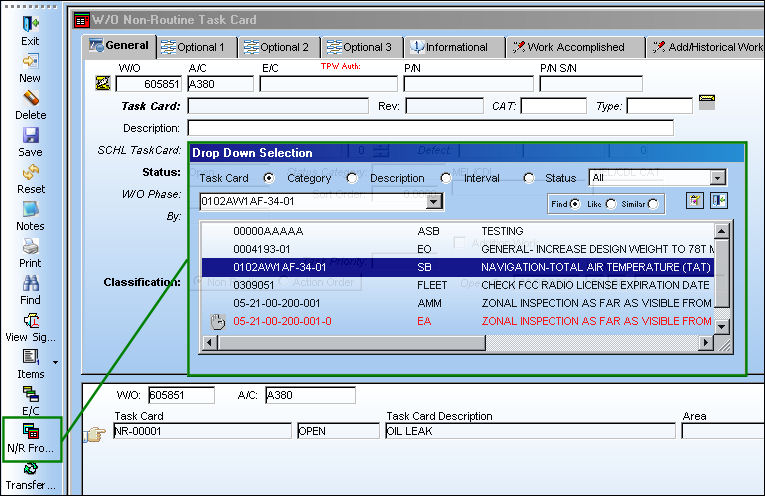Click the W/O lookup icon beside 605851
Image resolution: width=765 pixels, height=496 pixels.
click(x=102, y=83)
